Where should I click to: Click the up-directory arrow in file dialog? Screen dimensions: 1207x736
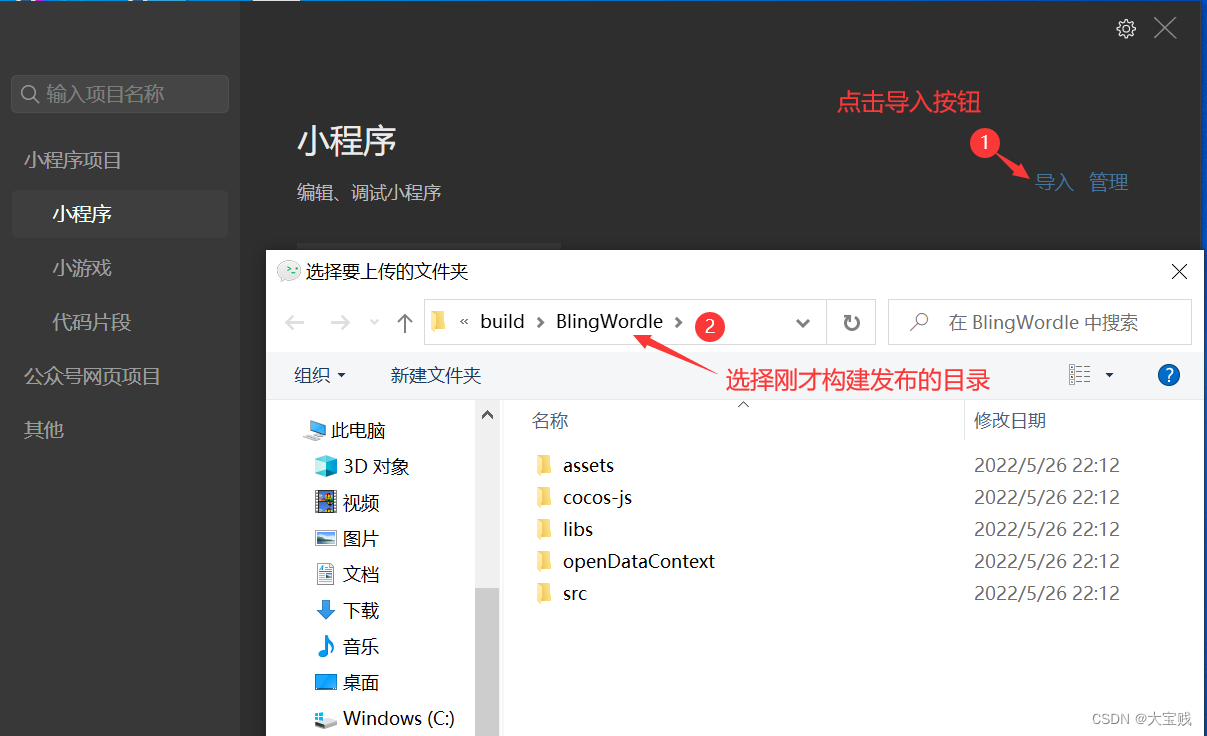coord(405,323)
